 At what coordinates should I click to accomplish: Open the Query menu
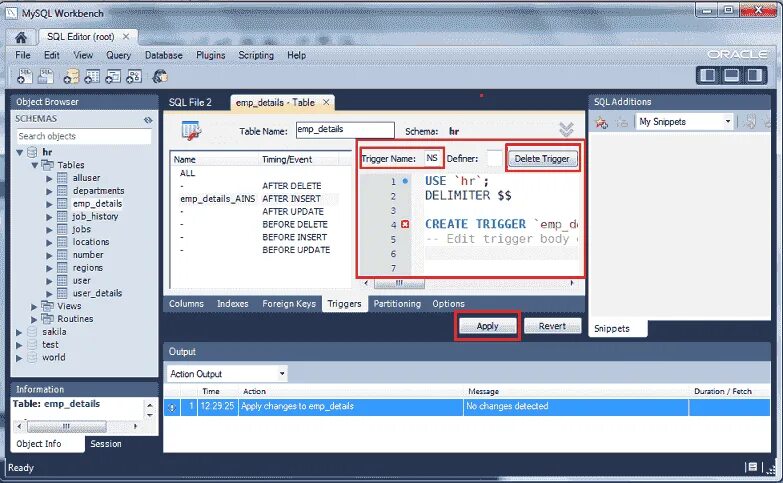pos(118,55)
